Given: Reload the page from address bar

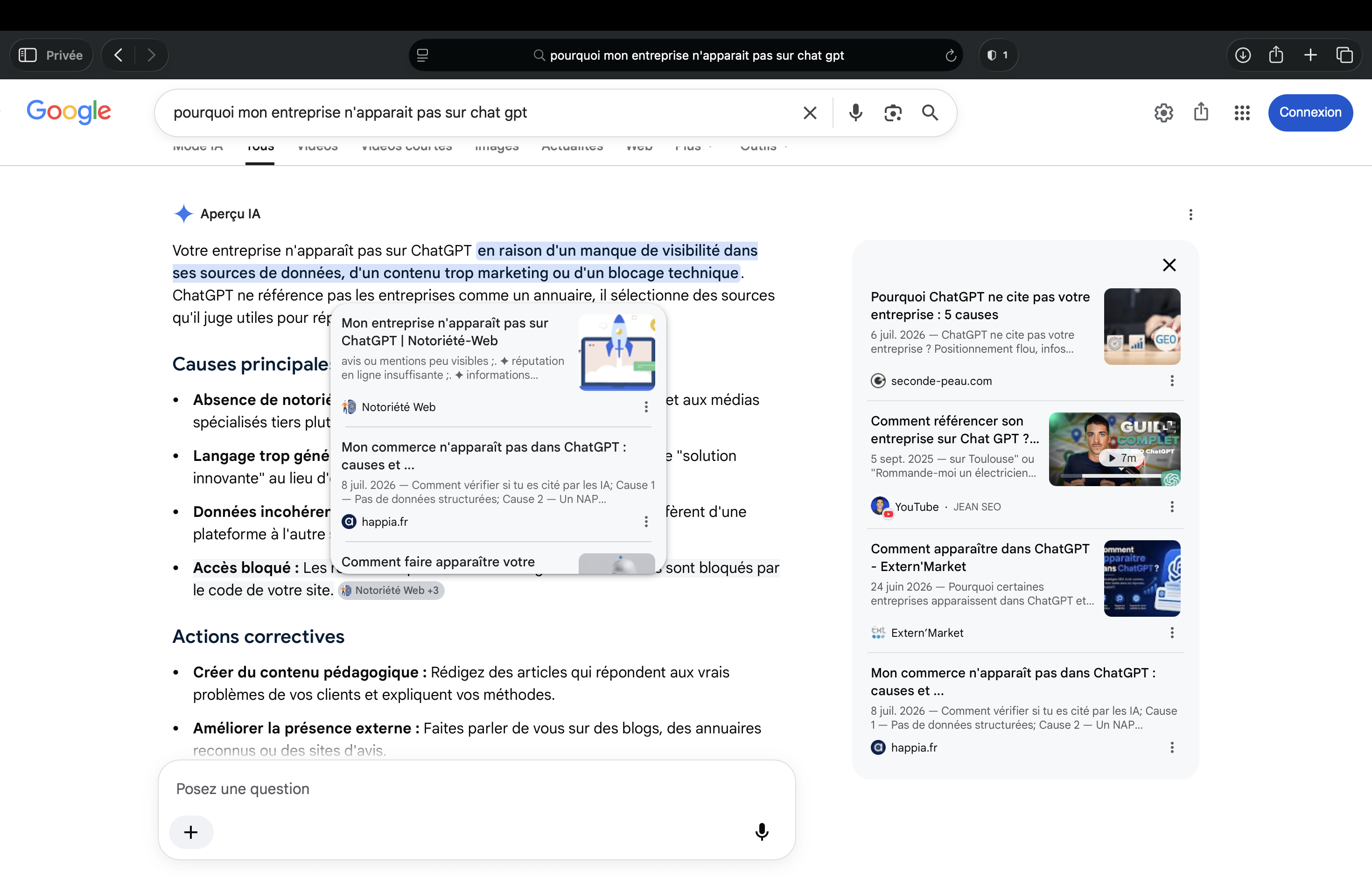Looking at the screenshot, I should [951, 56].
